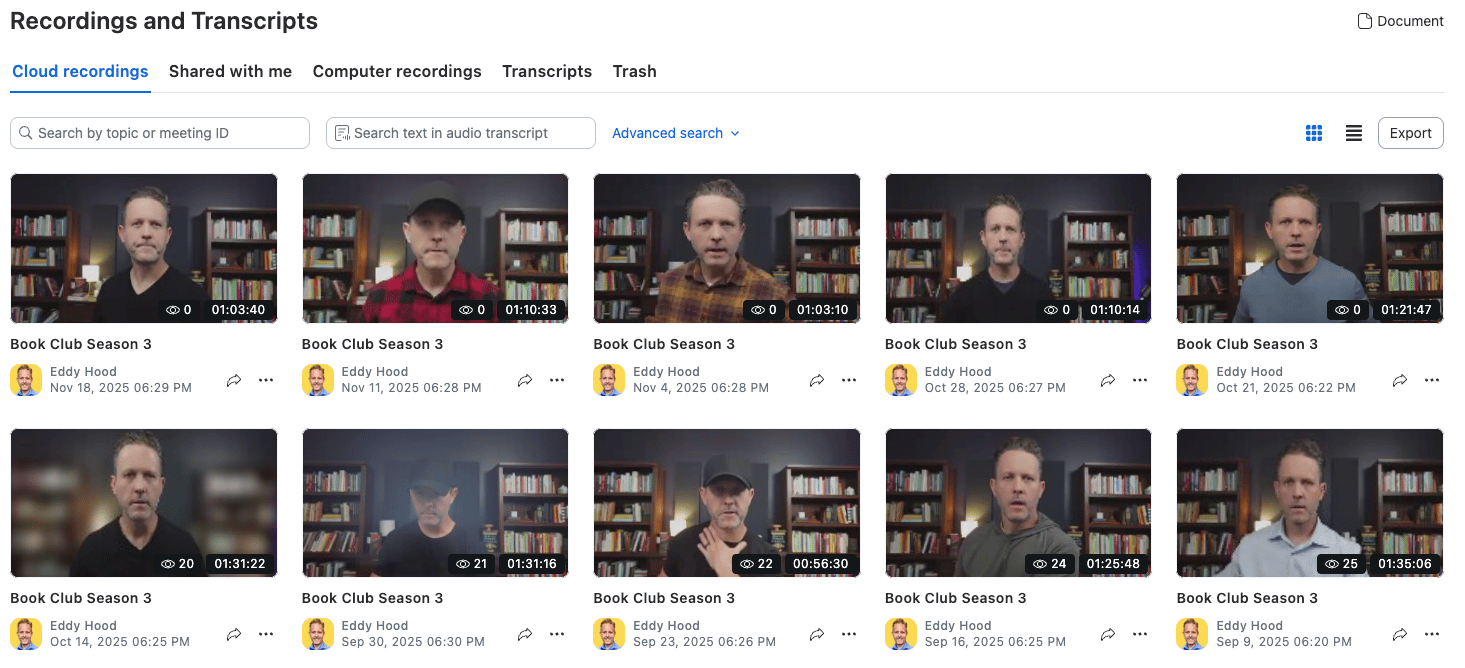
Task: Switch to Shared with me tab
Action: coord(230,72)
